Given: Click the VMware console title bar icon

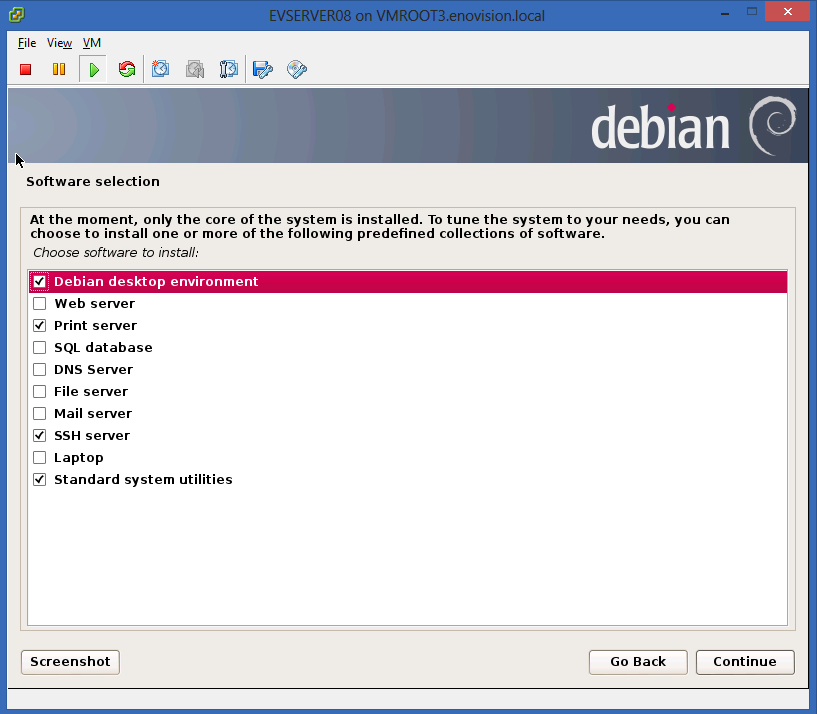Looking at the screenshot, I should [x=17, y=15].
